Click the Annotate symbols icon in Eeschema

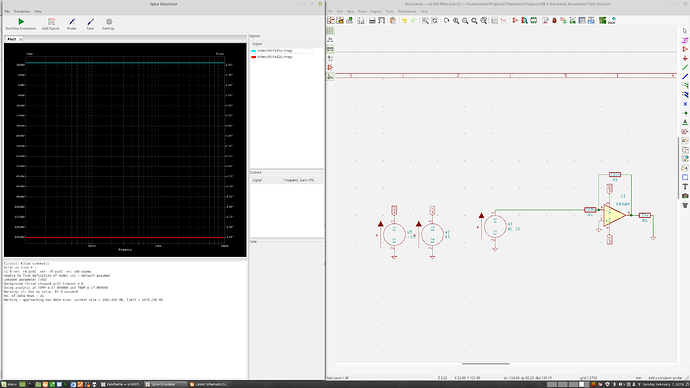coord(545,21)
